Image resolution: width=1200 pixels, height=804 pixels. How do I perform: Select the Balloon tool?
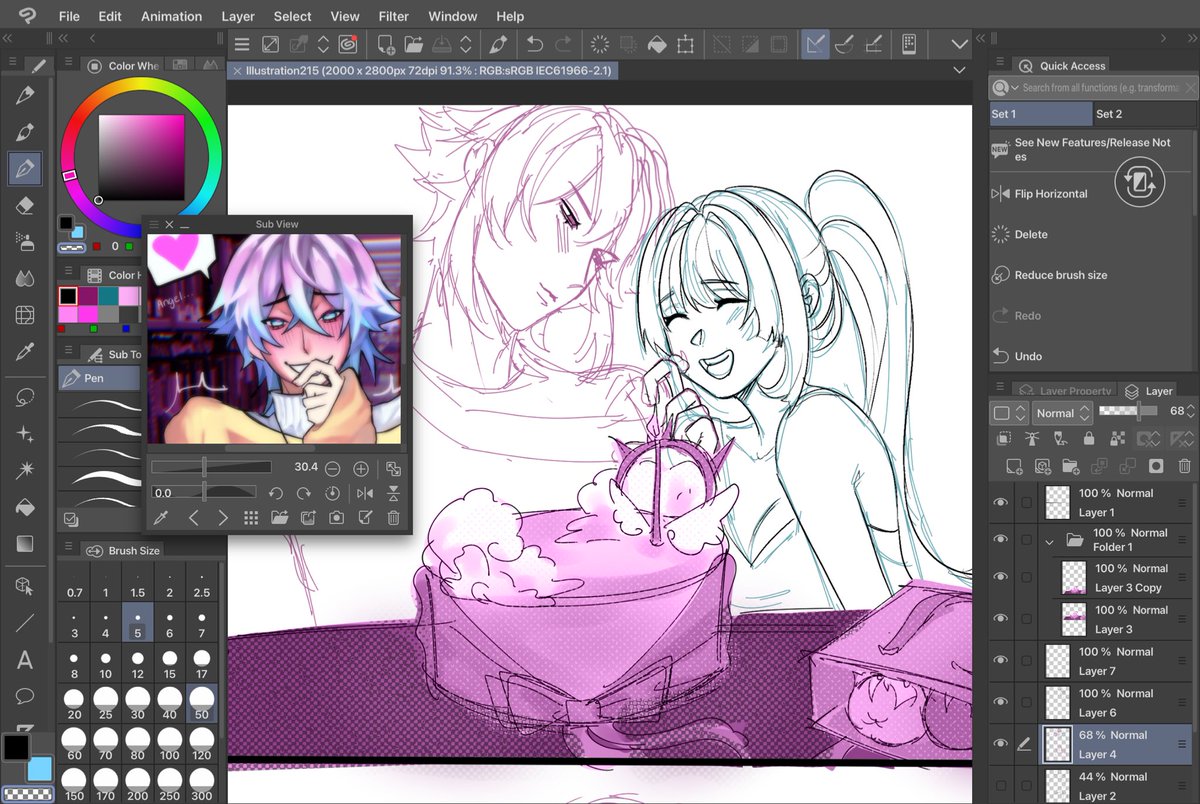(x=25, y=696)
